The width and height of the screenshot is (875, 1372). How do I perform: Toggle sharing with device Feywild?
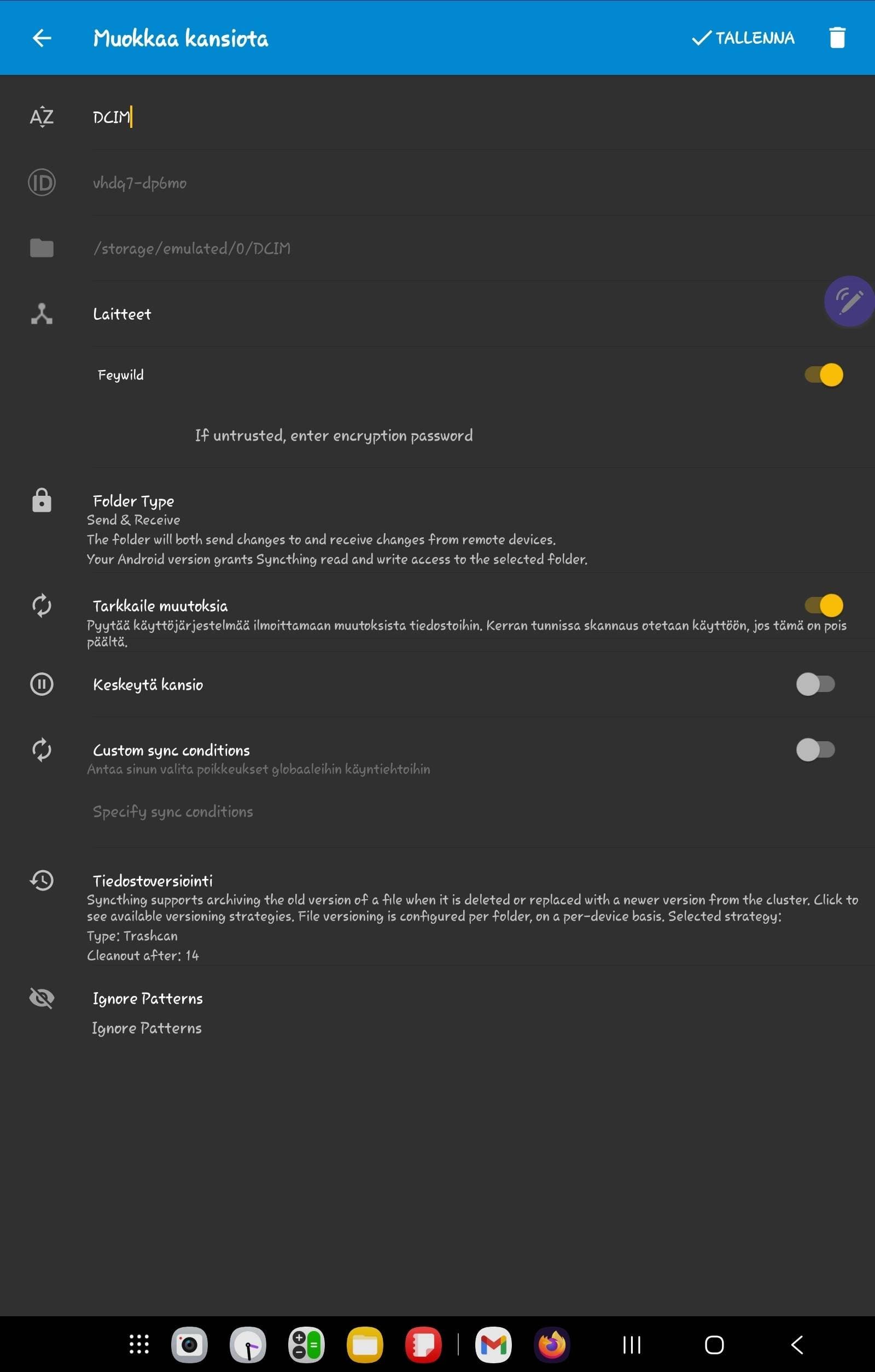(824, 375)
